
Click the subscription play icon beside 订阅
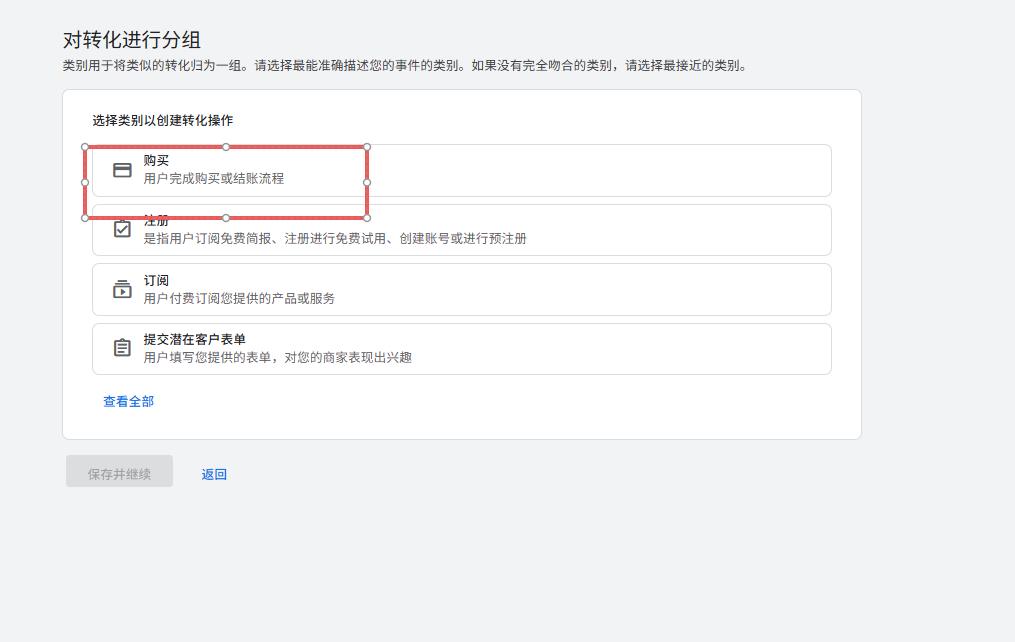pyautogui.click(x=122, y=289)
